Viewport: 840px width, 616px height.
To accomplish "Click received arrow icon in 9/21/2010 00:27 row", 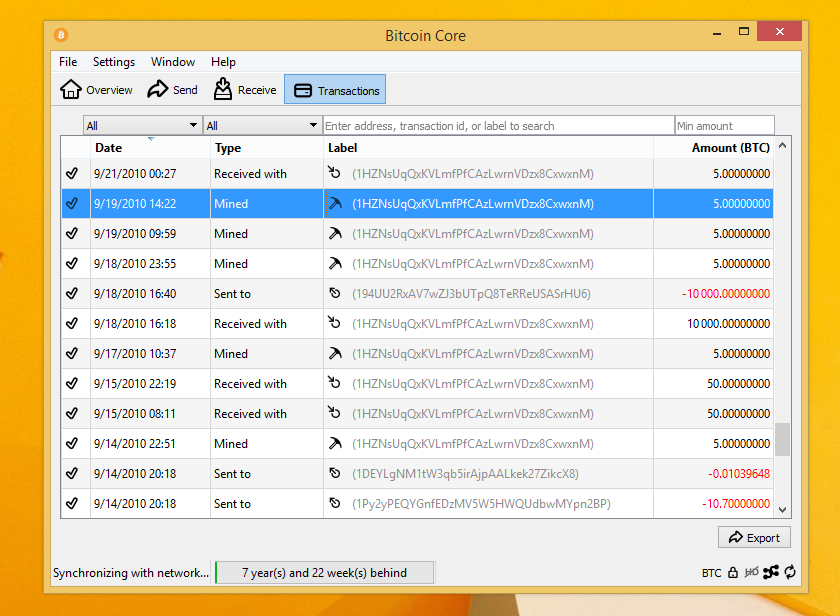I will tap(335, 172).
